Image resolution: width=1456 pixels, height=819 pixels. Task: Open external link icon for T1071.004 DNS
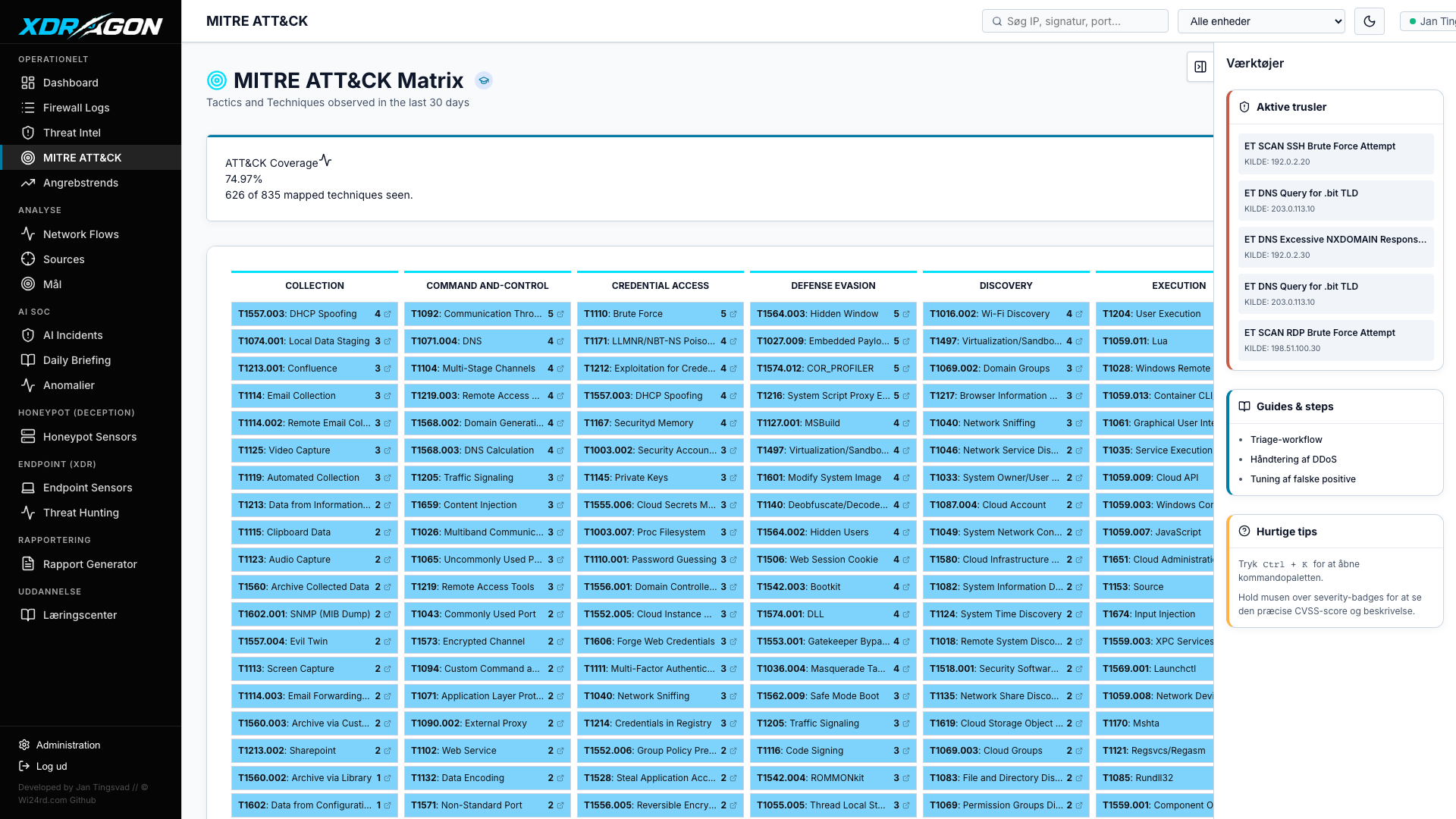tap(560, 341)
